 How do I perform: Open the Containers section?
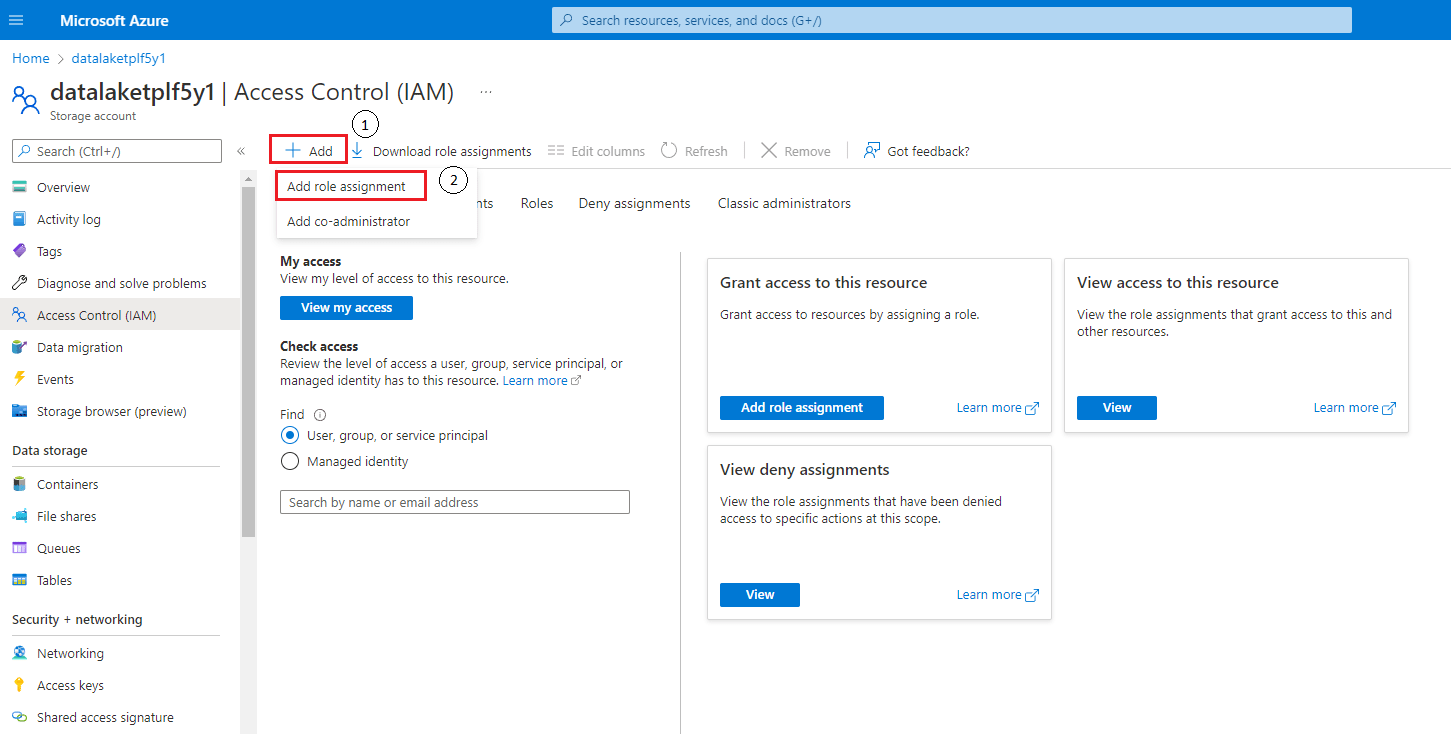[69, 483]
